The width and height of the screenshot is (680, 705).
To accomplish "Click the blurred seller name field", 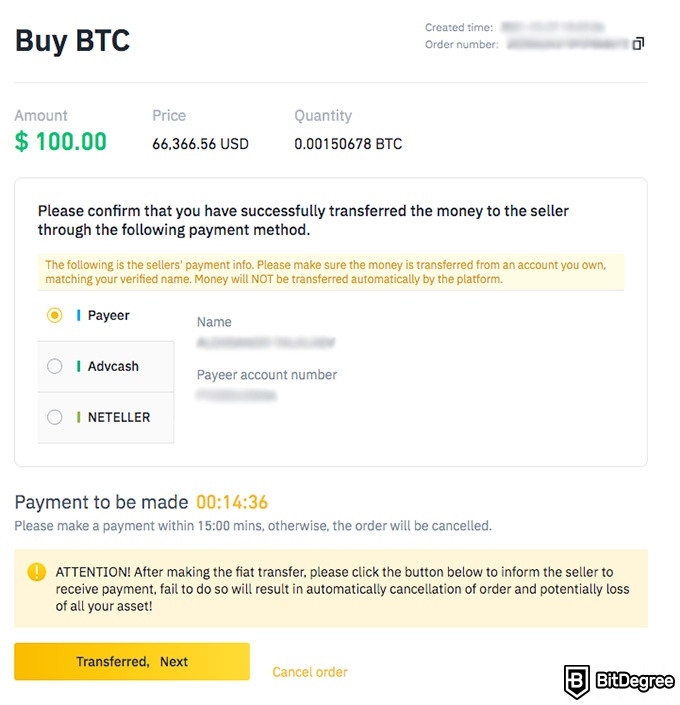I will click(x=266, y=343).
